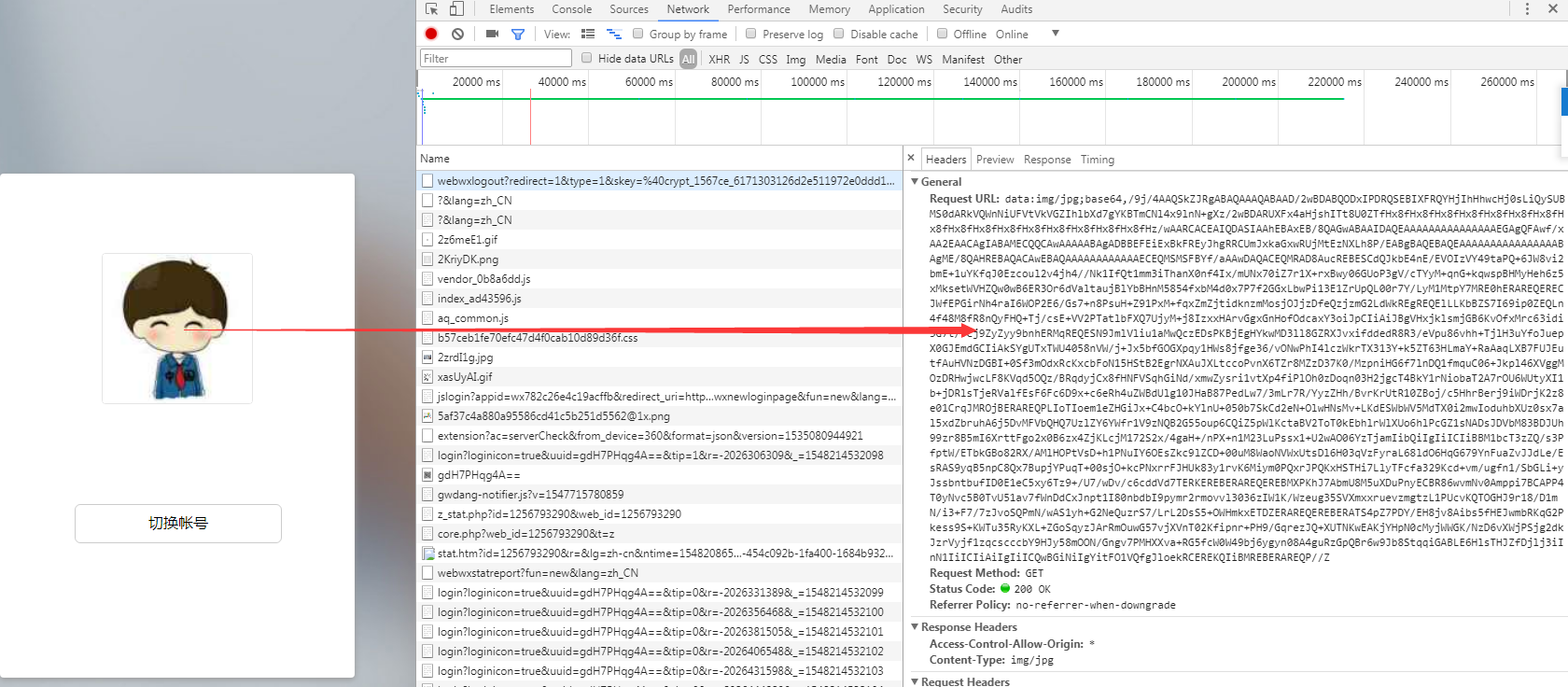Activate the inspect element picker icon
The width and height of the screenshot is (1568, 687).
(431, 9)
